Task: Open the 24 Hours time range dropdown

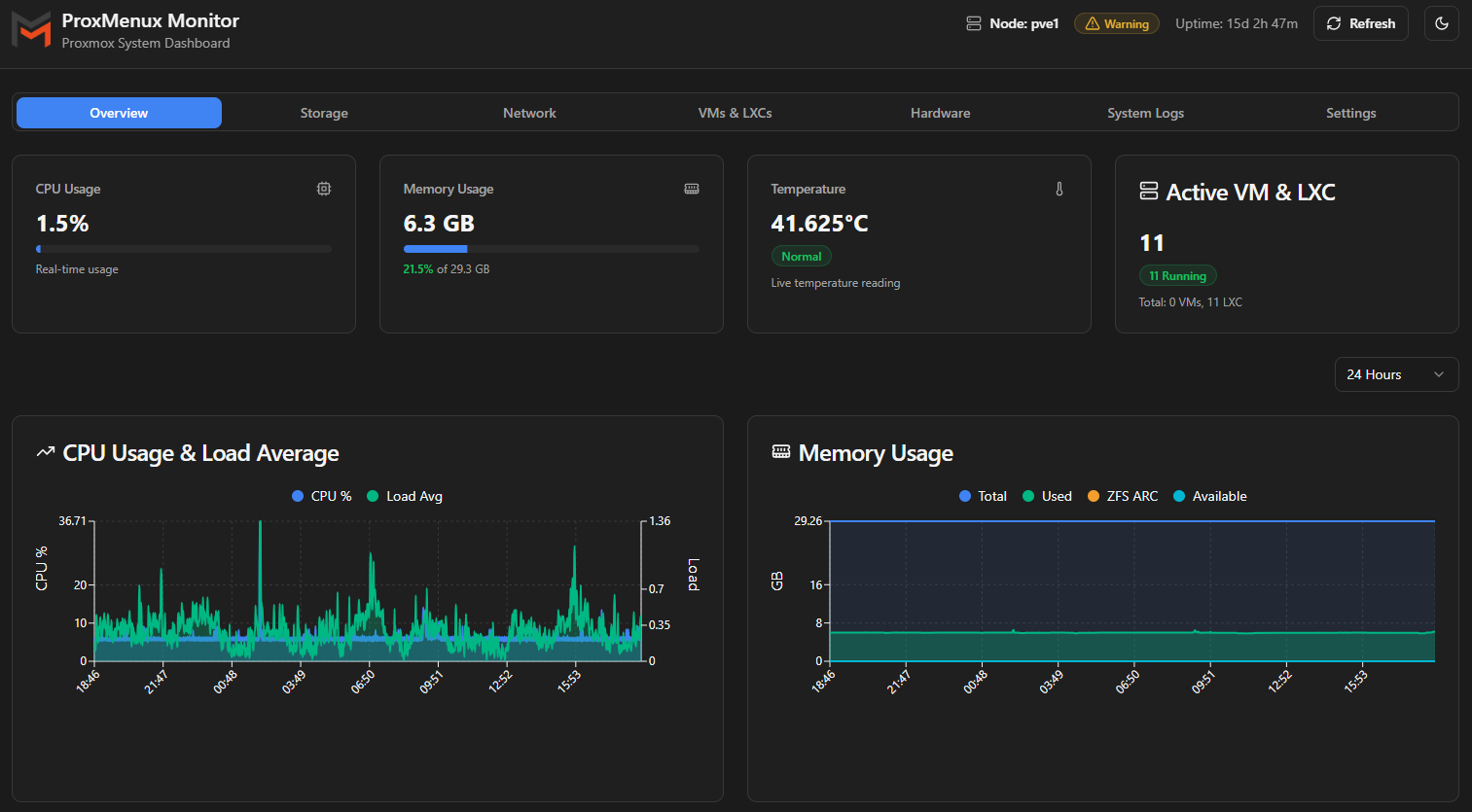Action: (x=1395, y=374)
